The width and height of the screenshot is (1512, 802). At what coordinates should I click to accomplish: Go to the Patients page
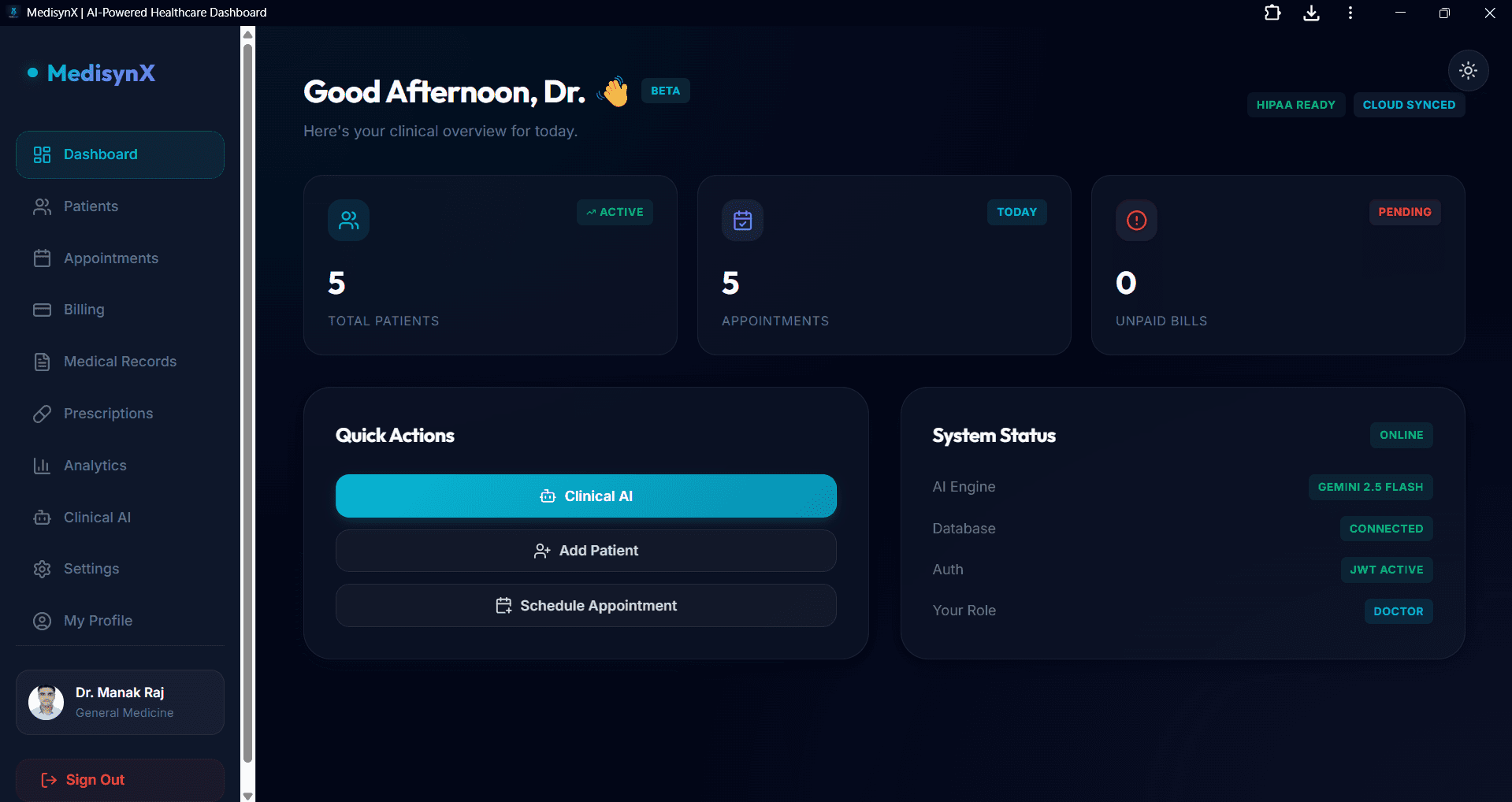click(x=120, y=206)
